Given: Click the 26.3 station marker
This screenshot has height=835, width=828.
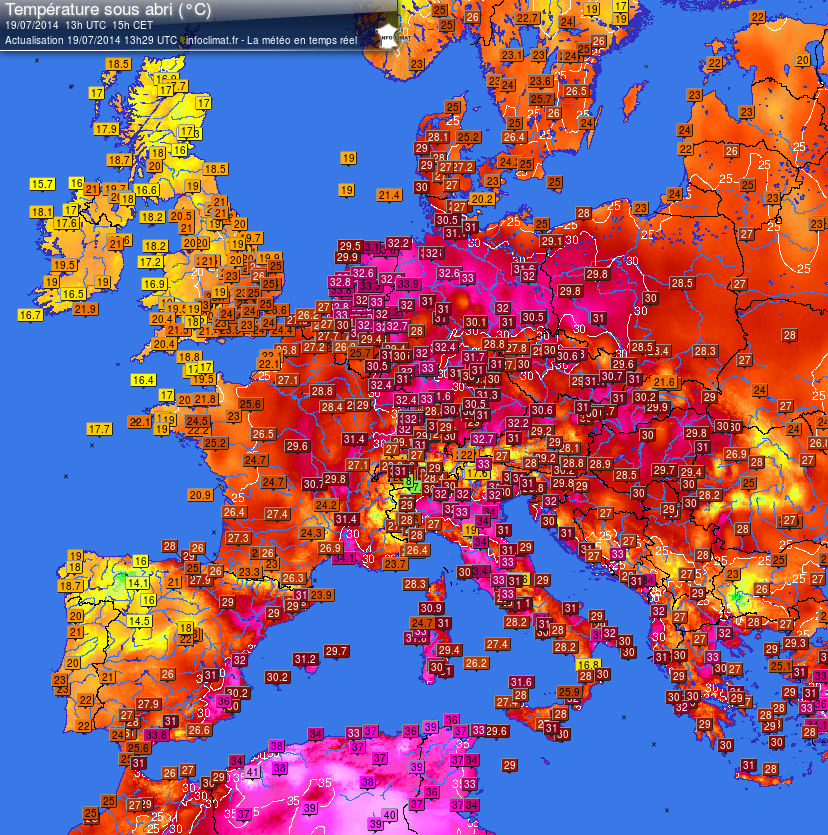Looking at the screenshot, I should click(293, 578).
